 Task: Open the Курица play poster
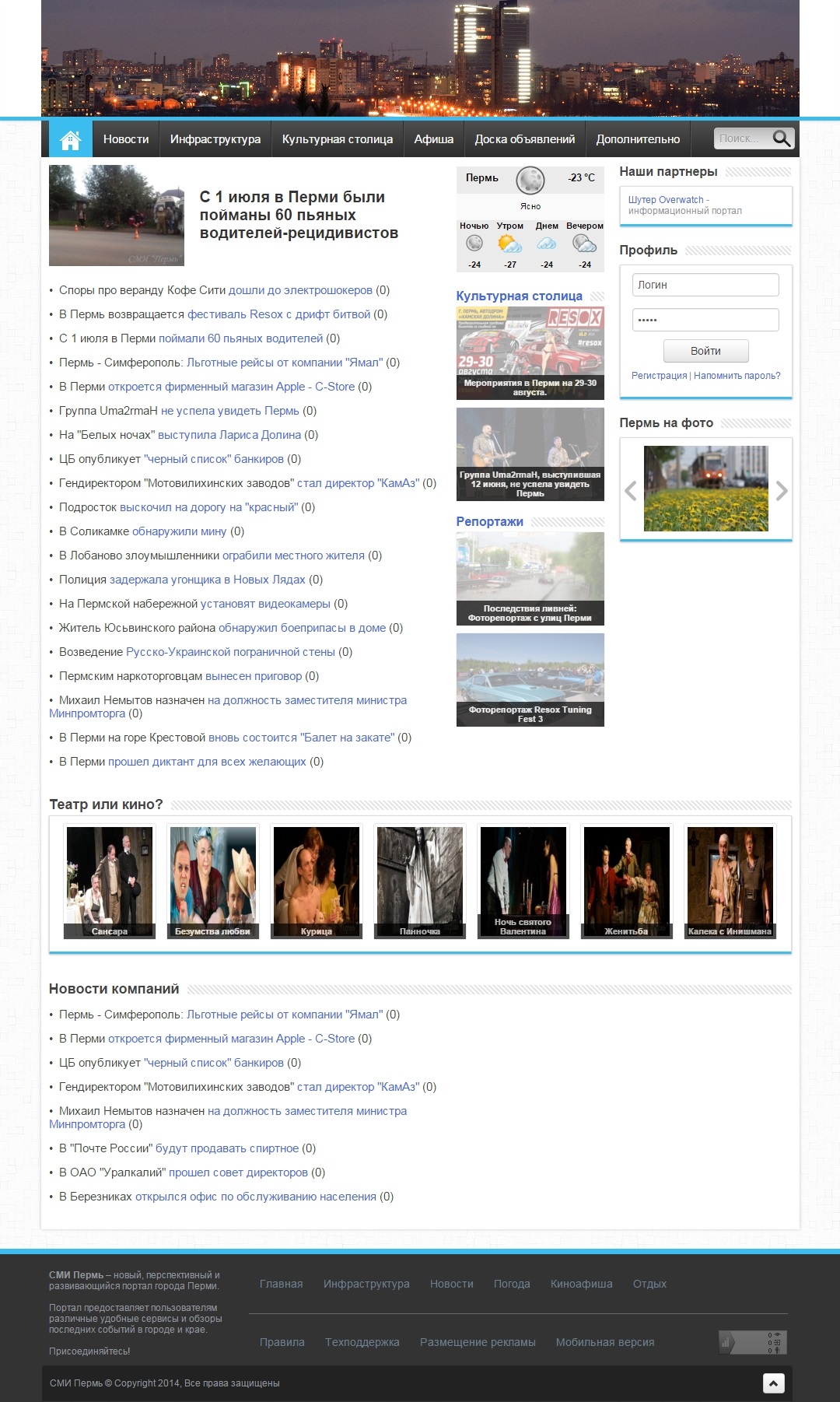click(x=317, y=882)
